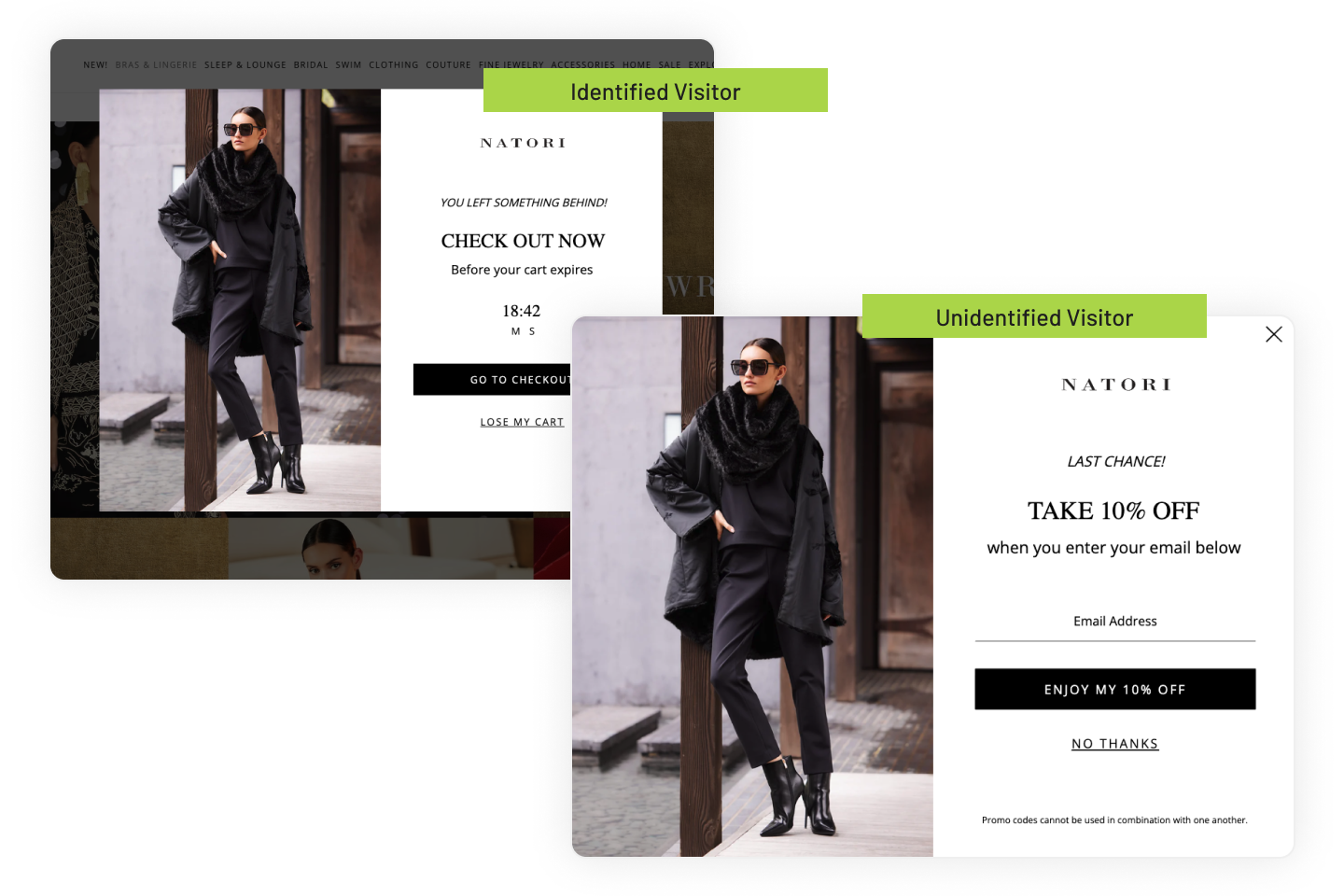
Task: Click the model photo in the checkout popup
Action: [240, 300]
